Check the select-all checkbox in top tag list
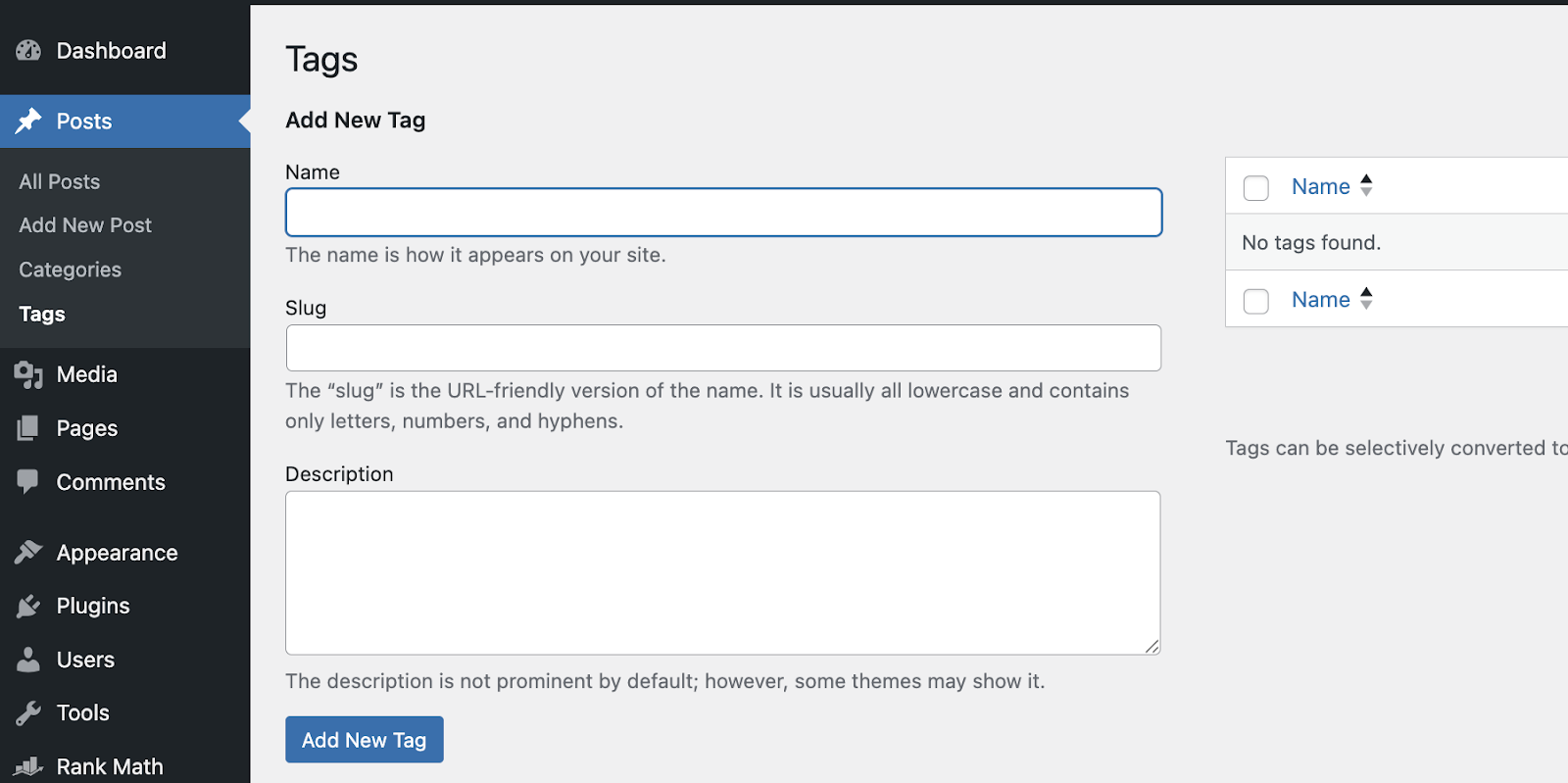The height and width of the screenshot is (783, 1568). [1255, 187]
